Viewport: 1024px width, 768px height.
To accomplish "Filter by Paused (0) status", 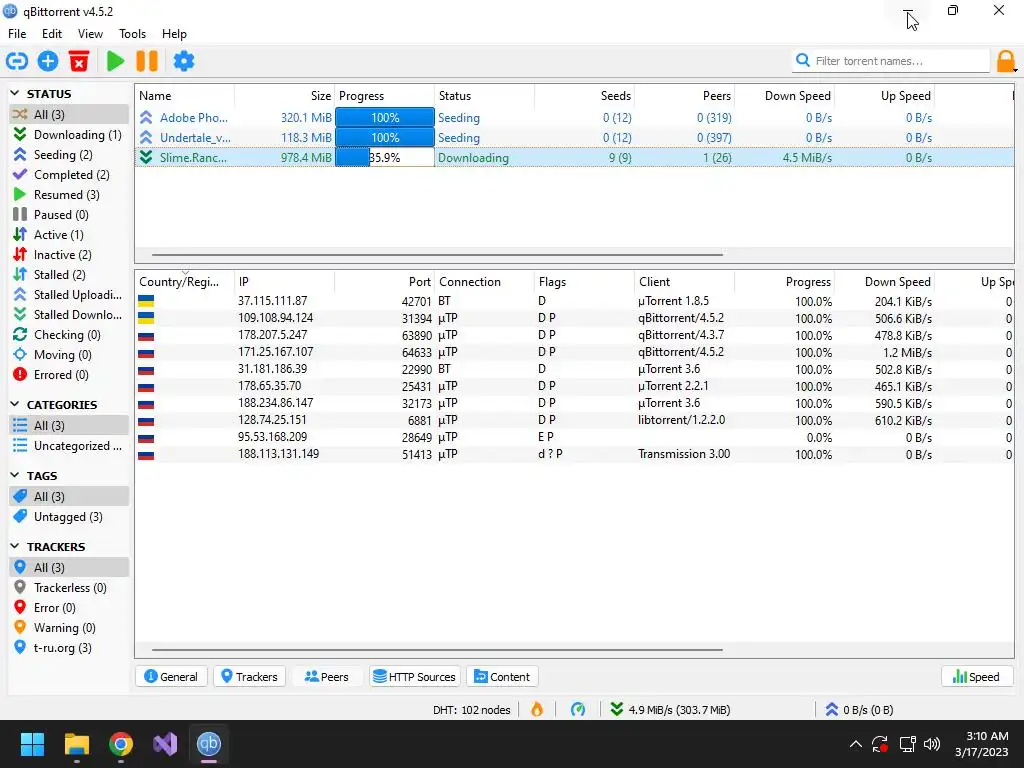I will pyautogui.click(x=69, y=215).
